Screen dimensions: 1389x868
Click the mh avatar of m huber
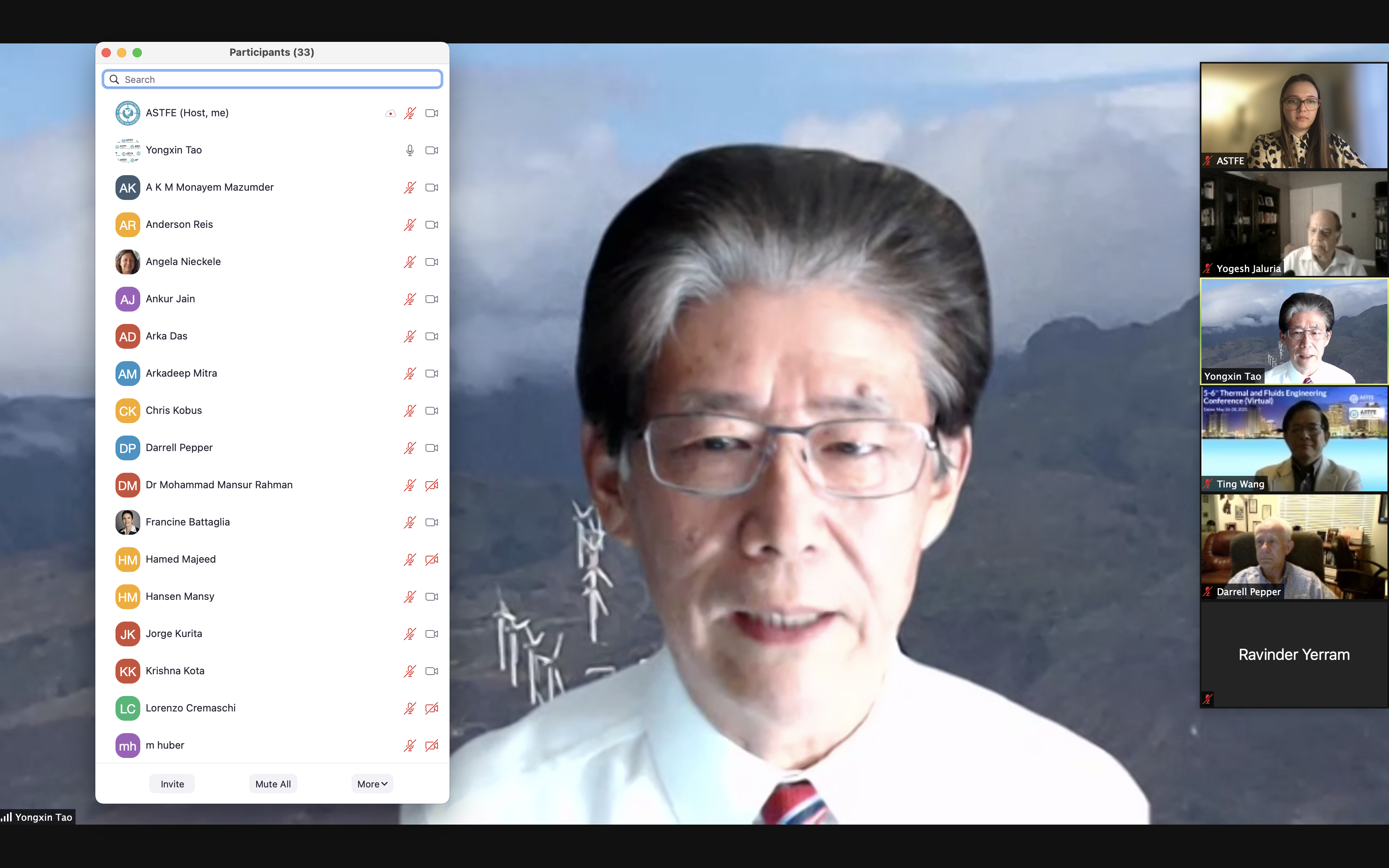tap(128, 746)
